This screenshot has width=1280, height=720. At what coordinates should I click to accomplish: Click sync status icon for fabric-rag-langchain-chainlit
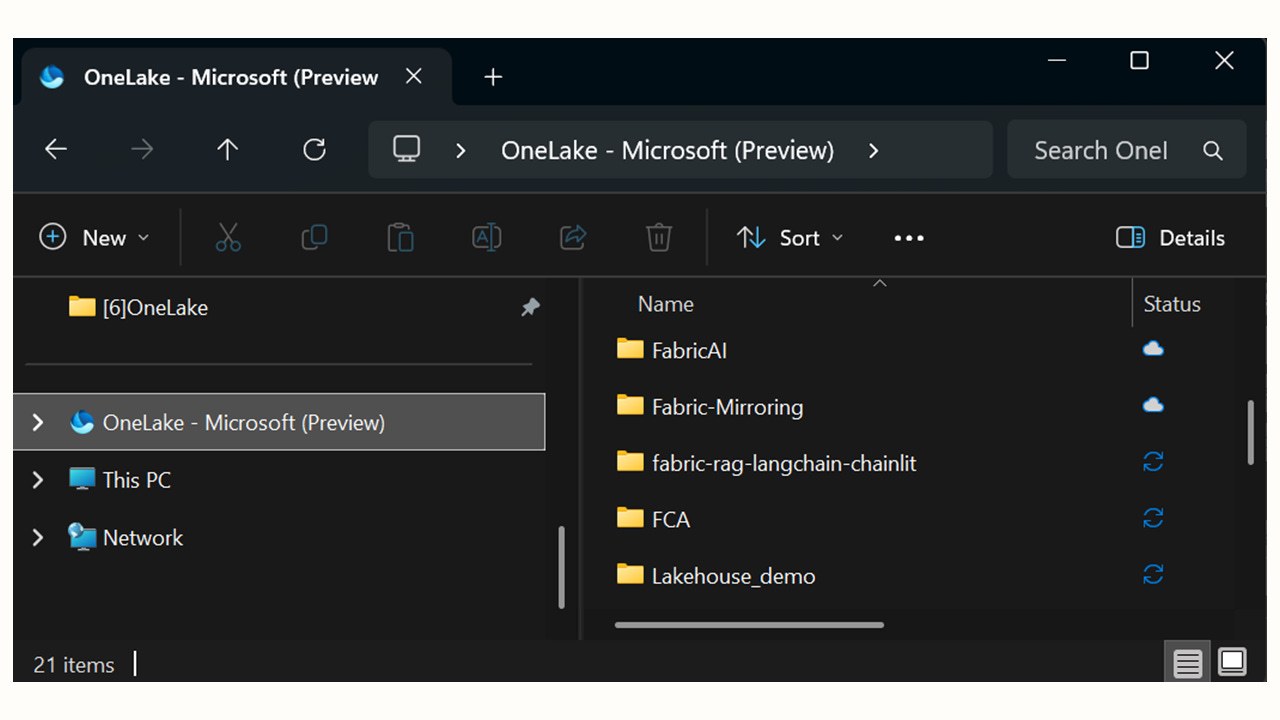pos(1153,461)
